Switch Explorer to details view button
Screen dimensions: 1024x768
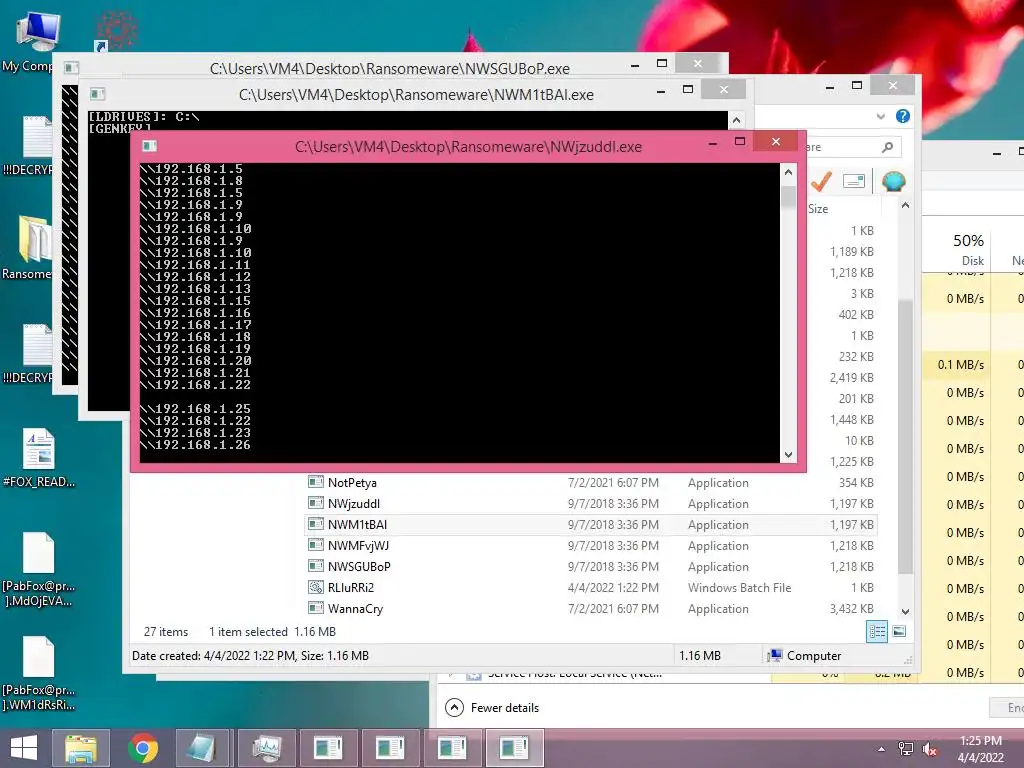[877, 631]
